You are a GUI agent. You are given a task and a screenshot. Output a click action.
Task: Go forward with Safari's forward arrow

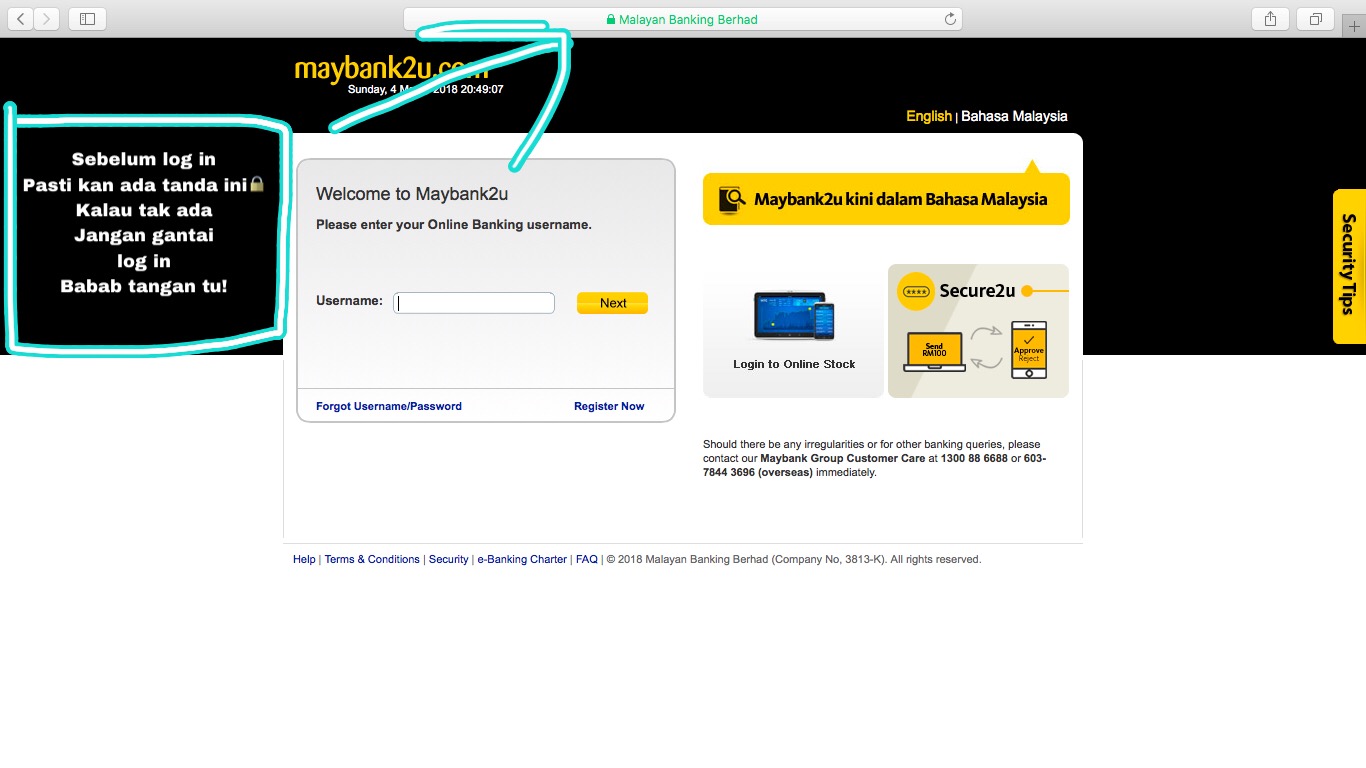47,18
